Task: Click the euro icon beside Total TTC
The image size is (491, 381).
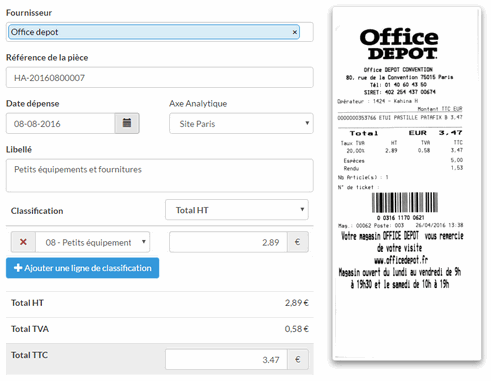Action: pos(298,360)
